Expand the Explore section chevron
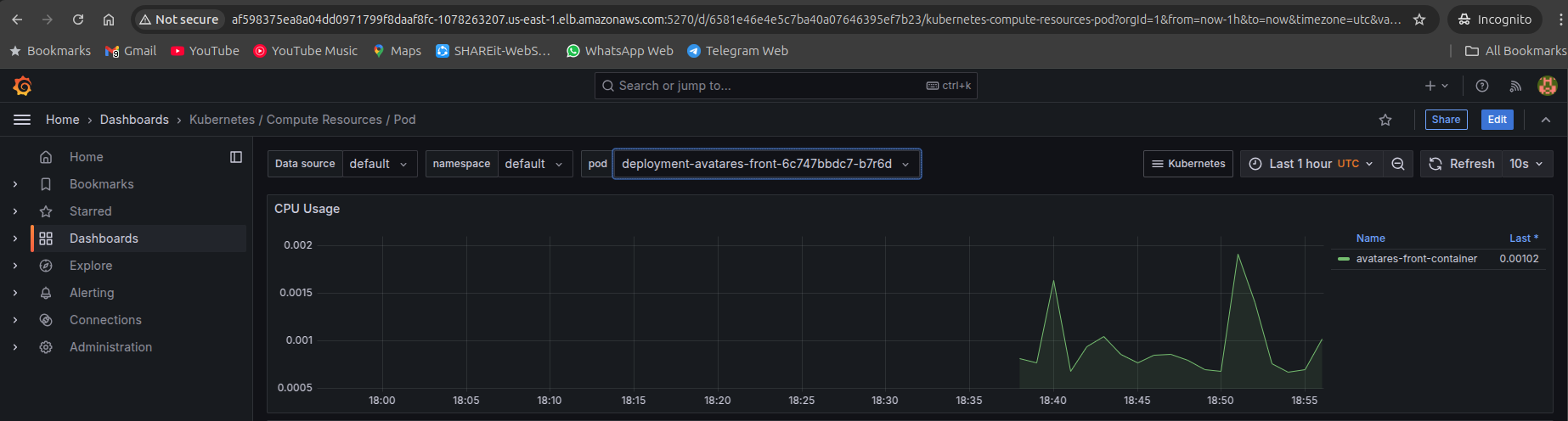The height and width of the screenshot is (421, 1568). [x=15, y=266]
